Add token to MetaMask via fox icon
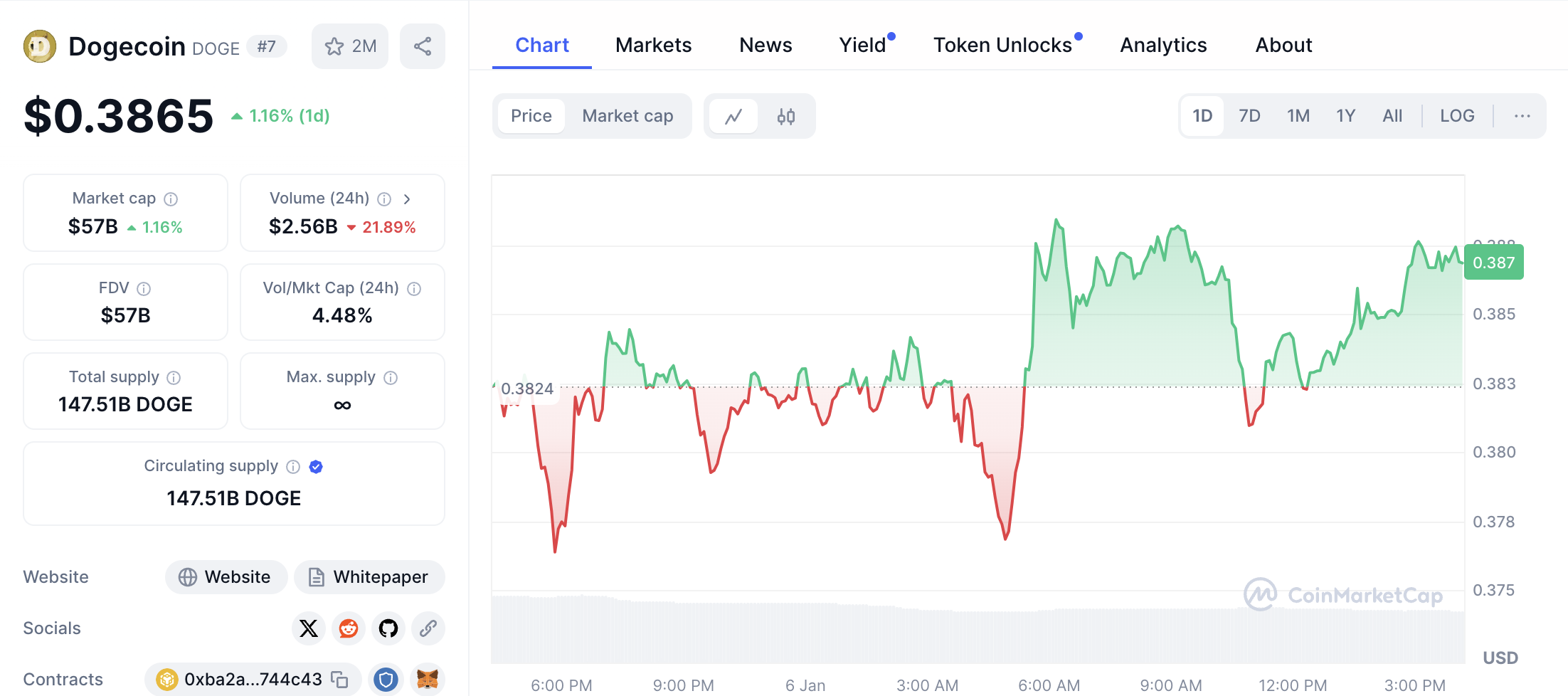The image size is (1568, 696). [x=427, y=680]
